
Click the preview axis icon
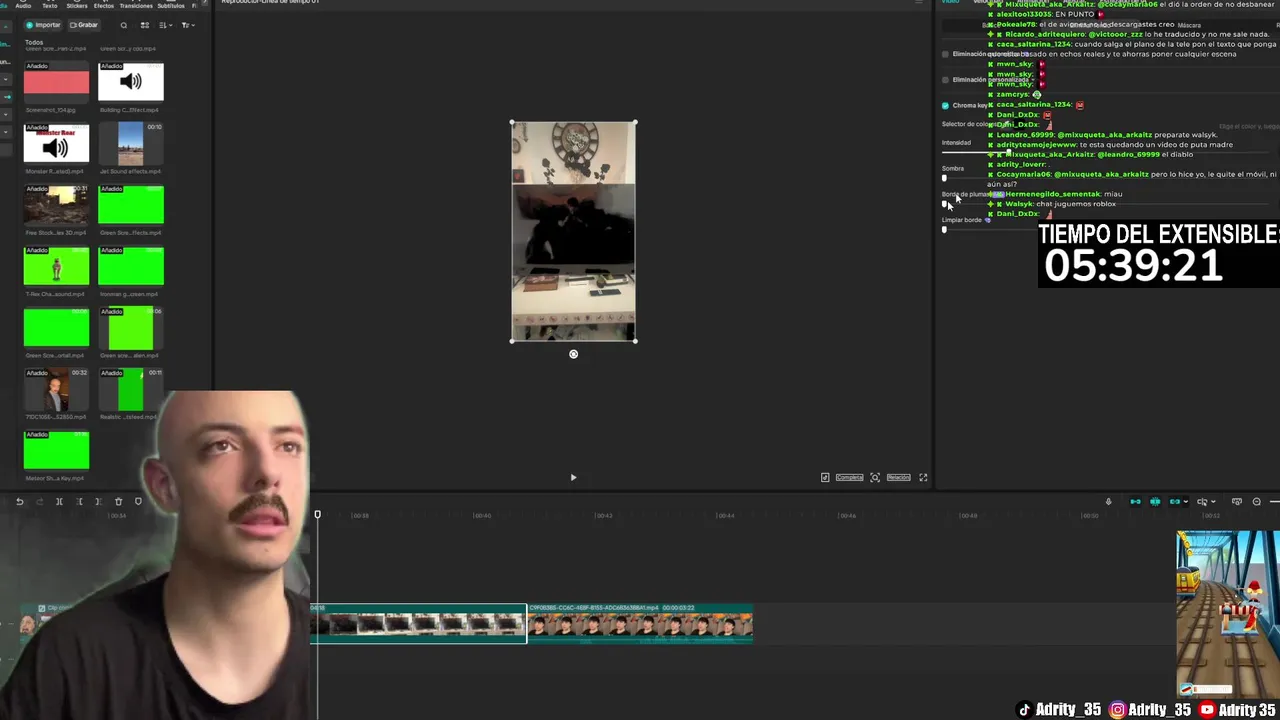coord(1237,502)
